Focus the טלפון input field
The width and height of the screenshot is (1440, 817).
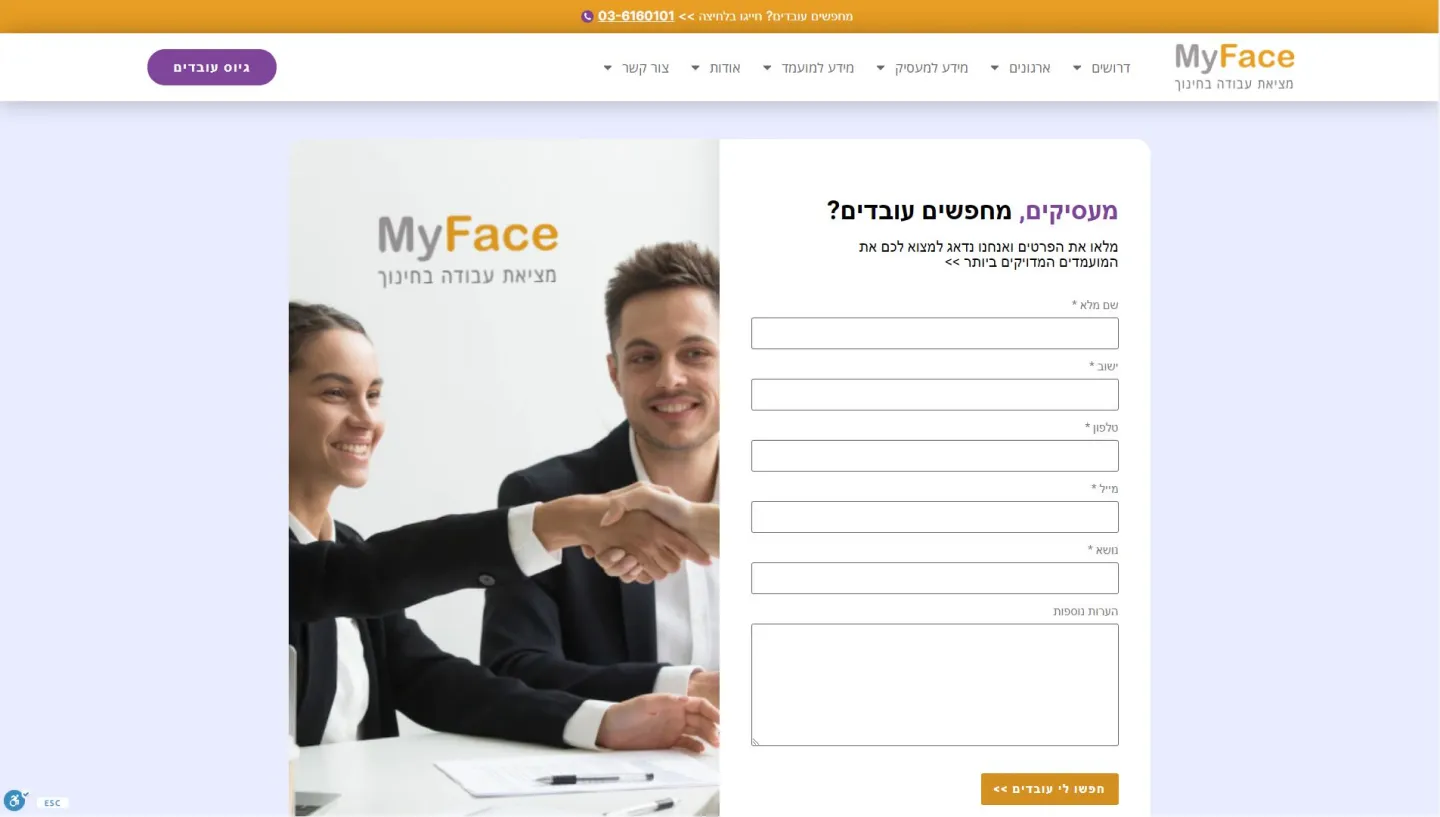pyautogui.click(x=935, y=456)
